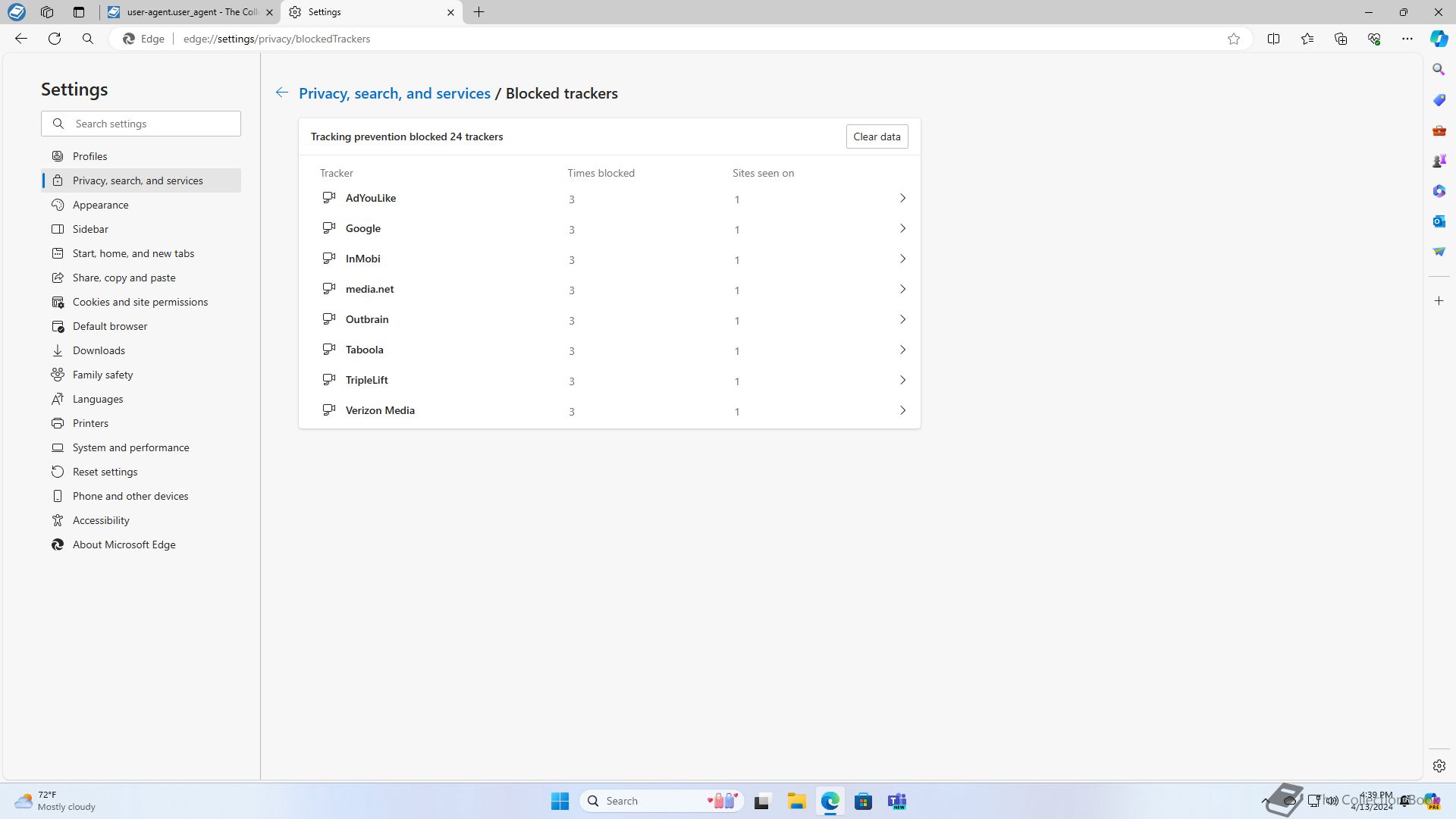Open Appearance settings
1456x819 pixels.
pos(141,205)
